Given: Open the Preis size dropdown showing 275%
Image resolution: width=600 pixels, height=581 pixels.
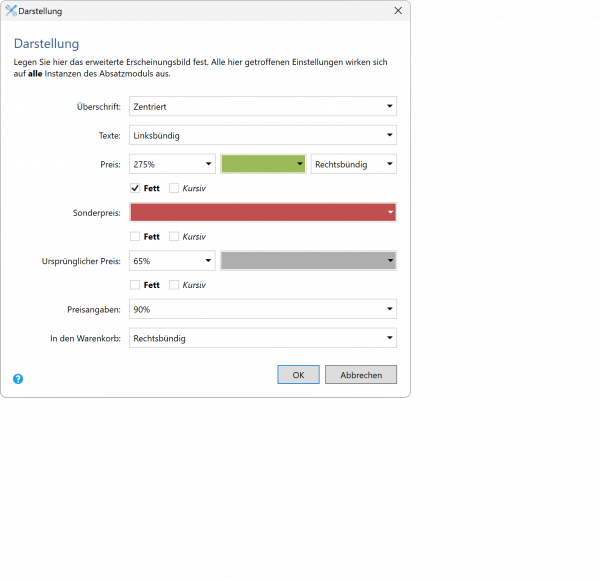Looking at the screenshot, I should coord(171,164).
